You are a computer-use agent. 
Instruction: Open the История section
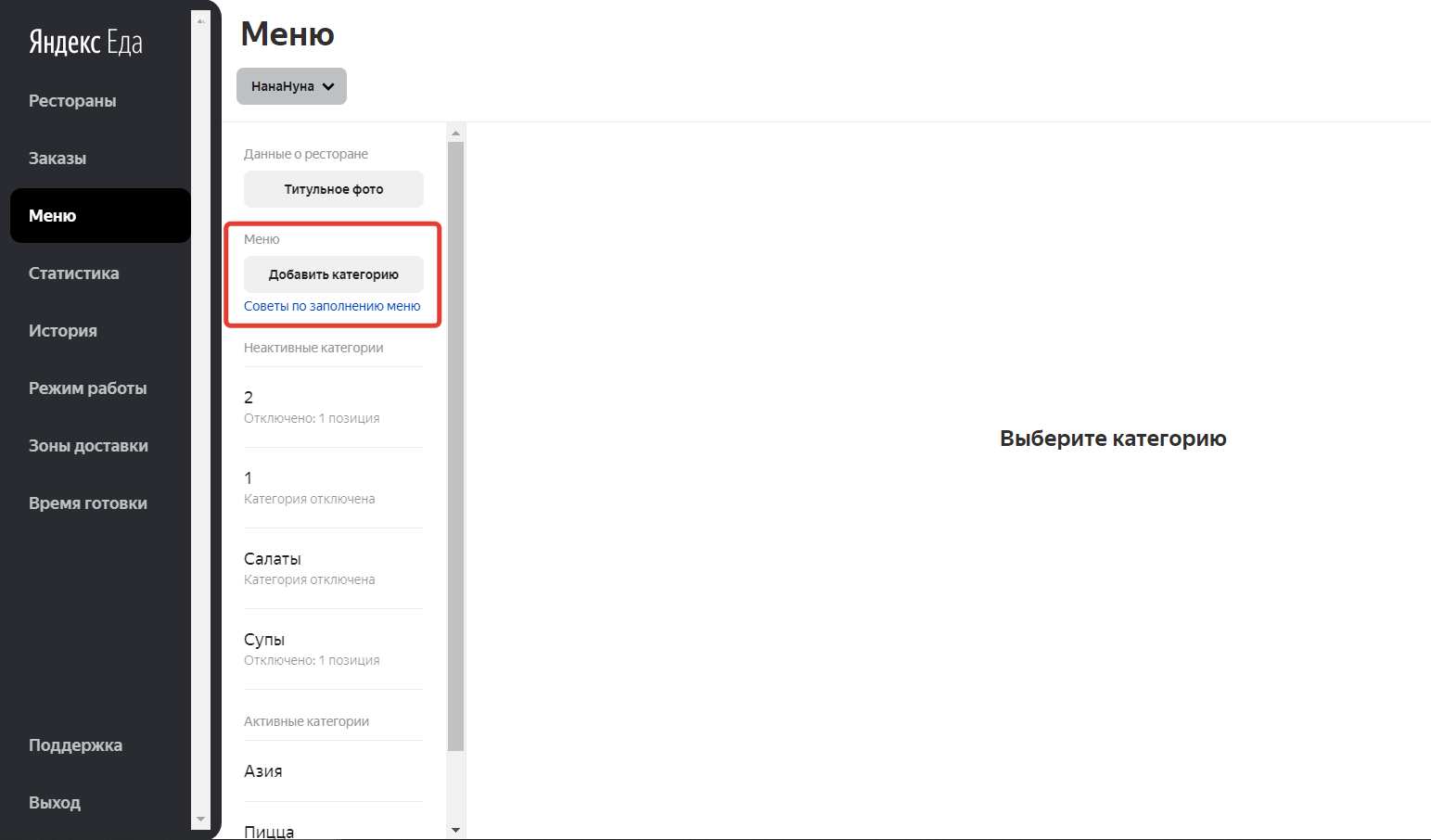coord(63,331)
